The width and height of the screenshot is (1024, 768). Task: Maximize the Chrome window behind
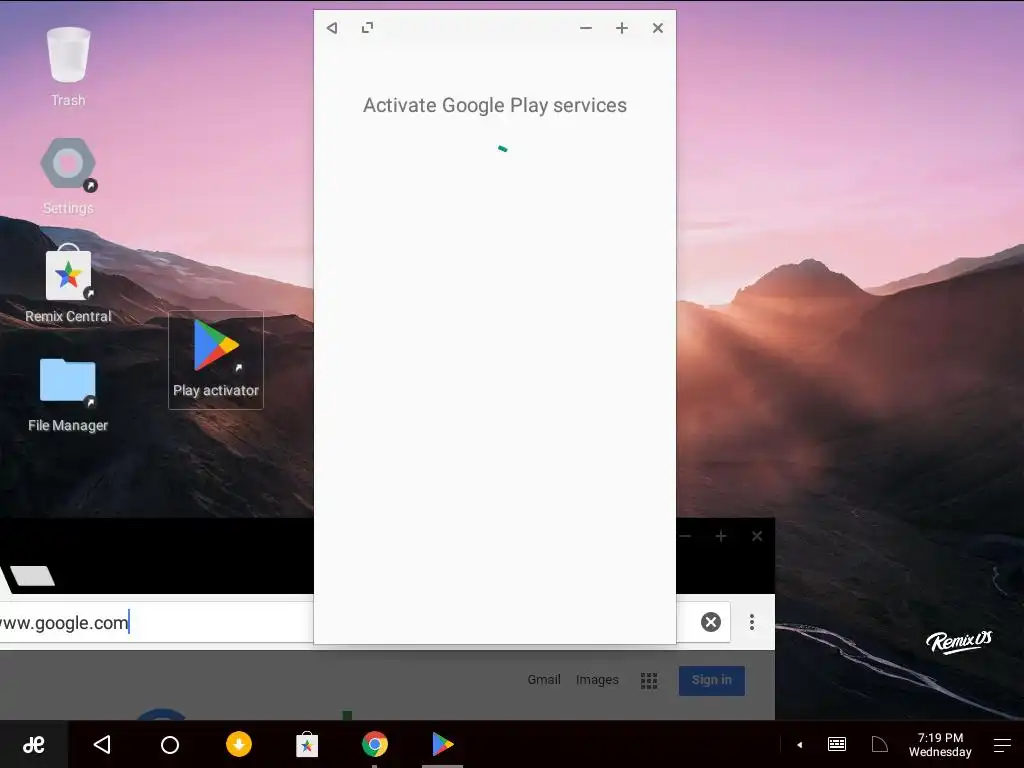[x=721, y=536]
